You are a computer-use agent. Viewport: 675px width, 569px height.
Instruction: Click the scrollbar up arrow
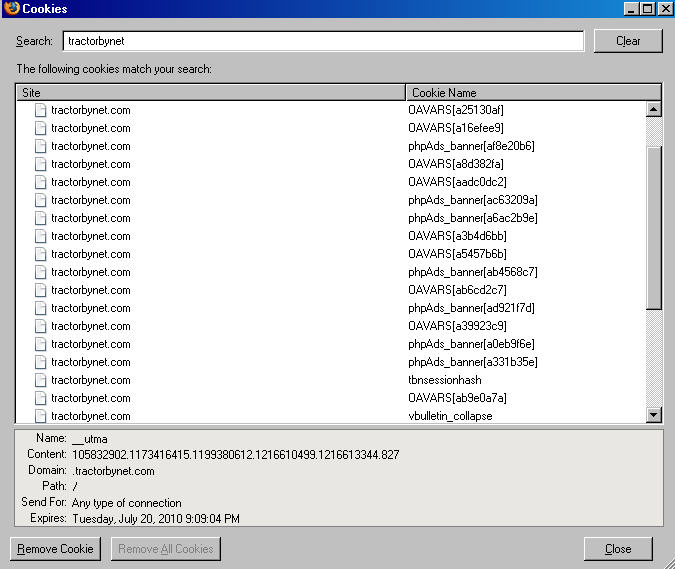[653, 109]
